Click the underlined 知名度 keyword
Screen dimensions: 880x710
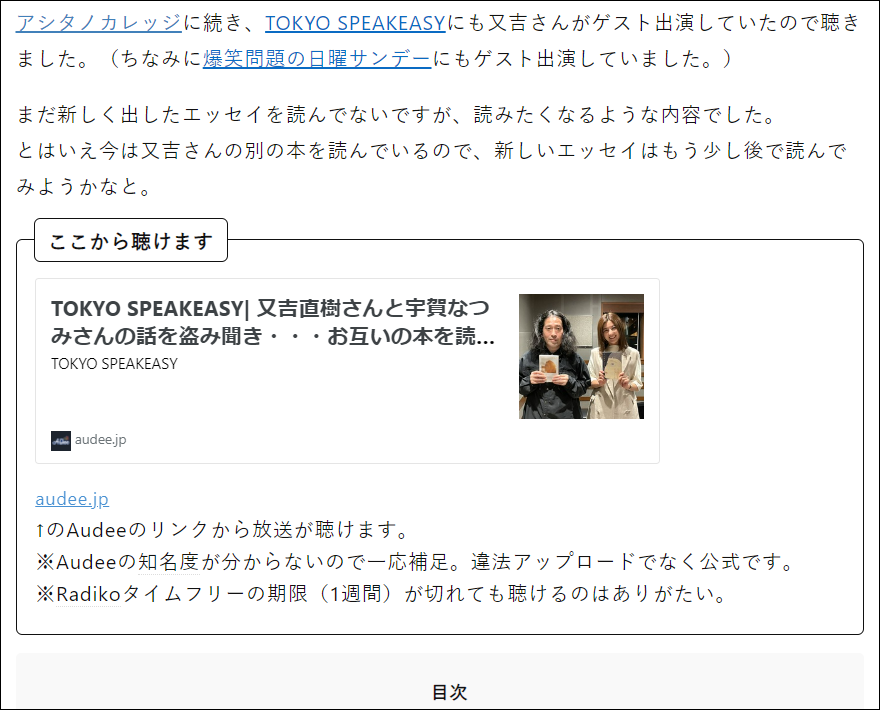tap(168, 562)
